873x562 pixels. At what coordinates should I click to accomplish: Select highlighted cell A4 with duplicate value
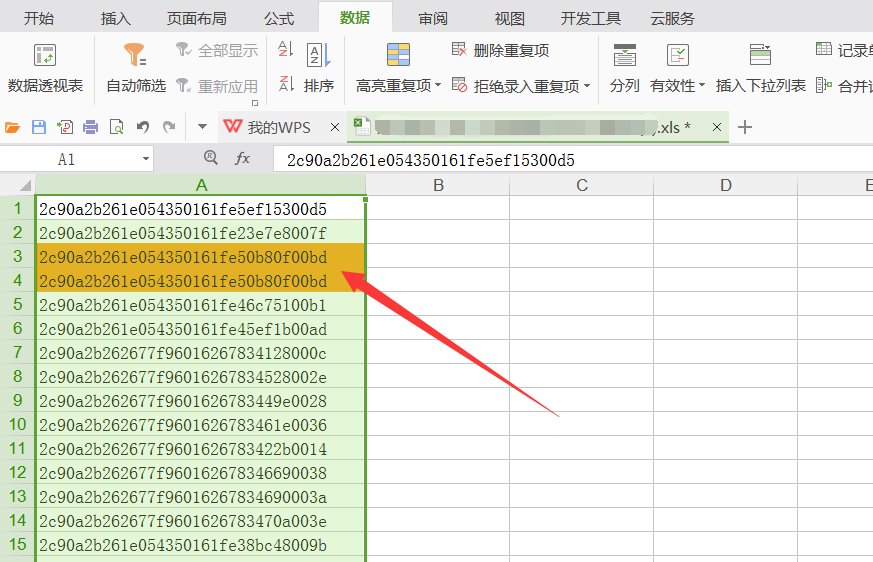201,280
